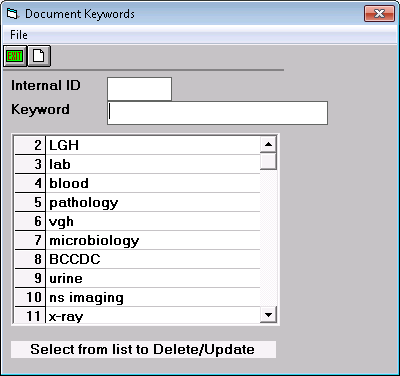
Task: Open the File menu
Action: pyautogui.click(x=19, y=35)
